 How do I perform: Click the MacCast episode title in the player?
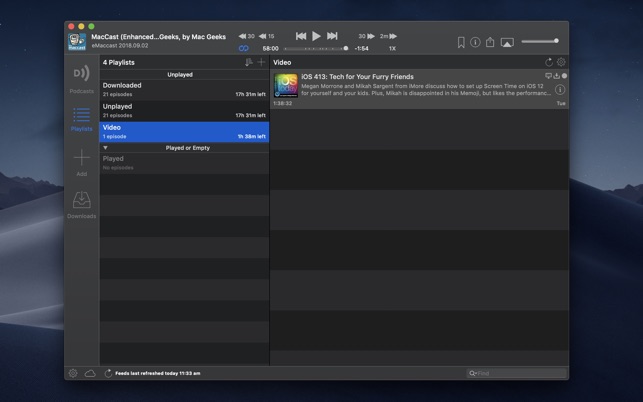158,37
